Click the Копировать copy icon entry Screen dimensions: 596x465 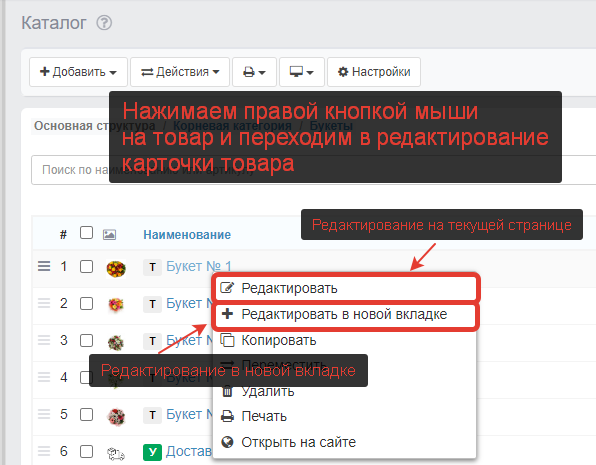[227, 340]
